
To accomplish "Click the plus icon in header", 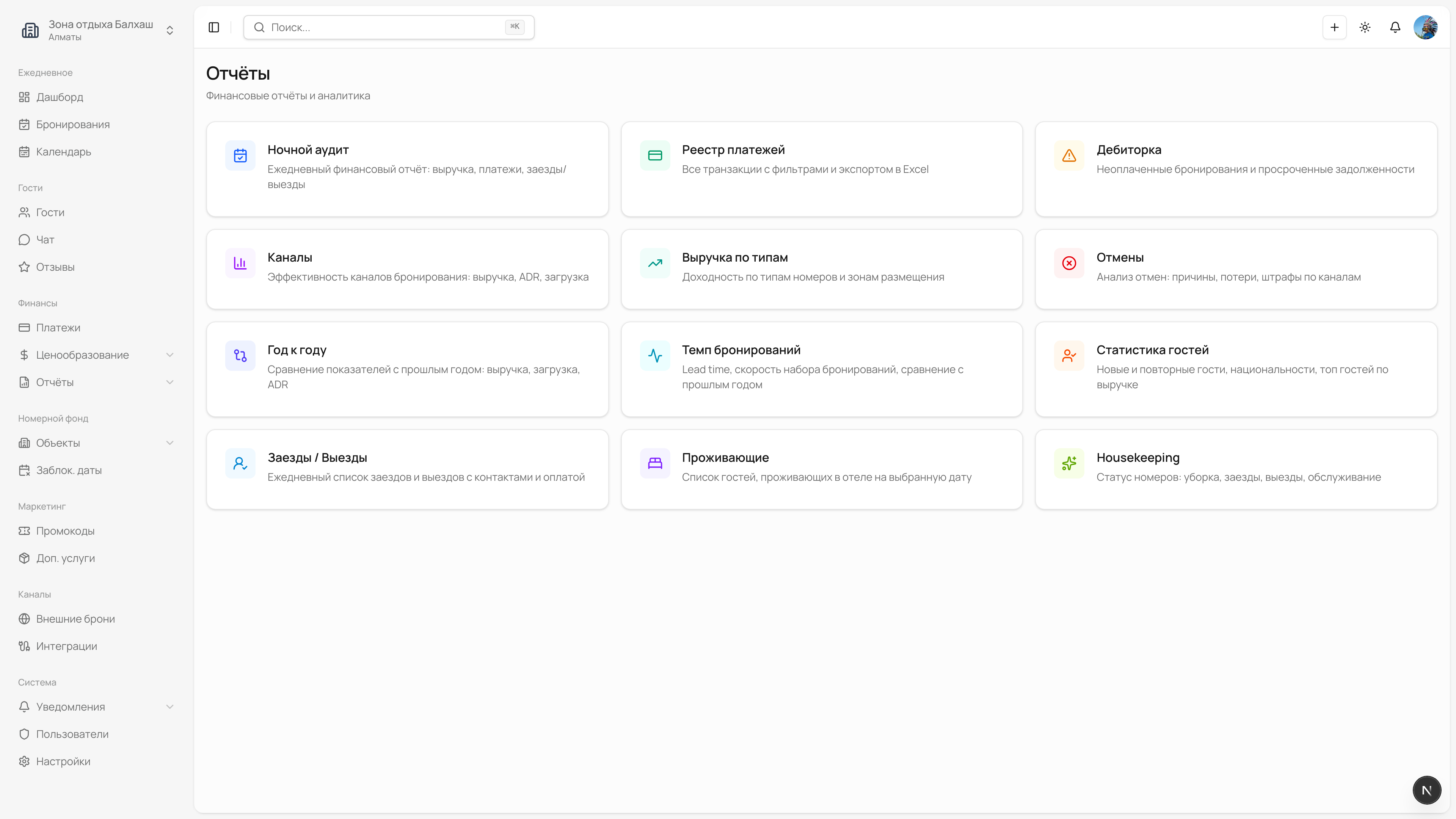I will (x=1335, y=27).
